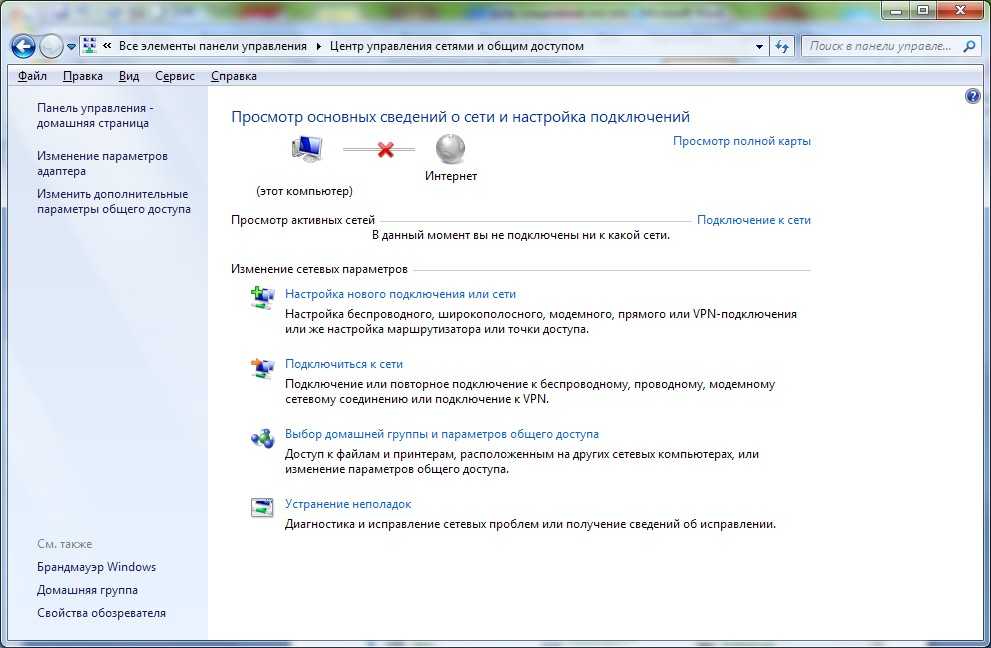Click the Back navigation arrow button
Screen dimensions: 991x648
23,46
